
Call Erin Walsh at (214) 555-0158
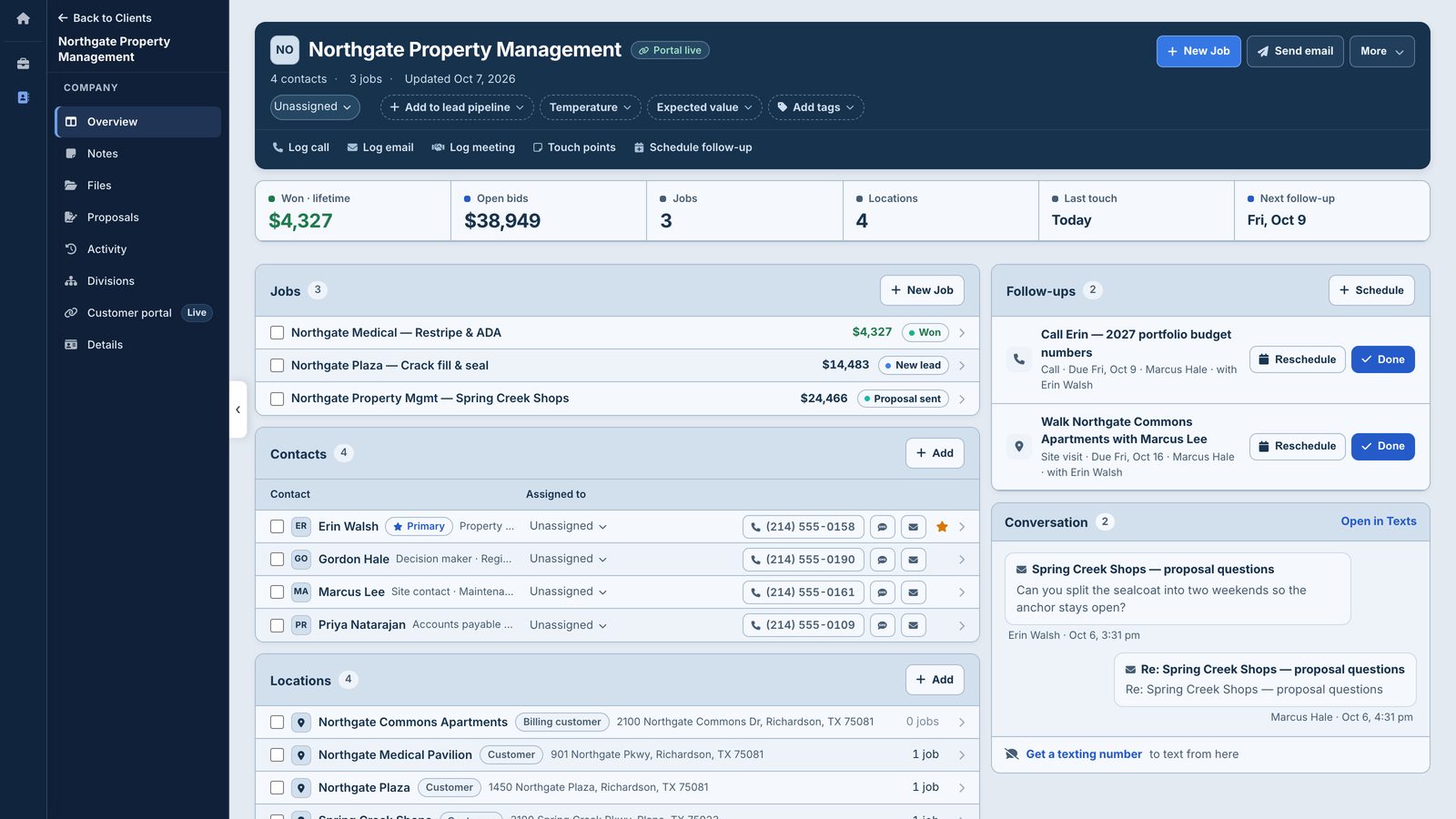pos(803,527)
